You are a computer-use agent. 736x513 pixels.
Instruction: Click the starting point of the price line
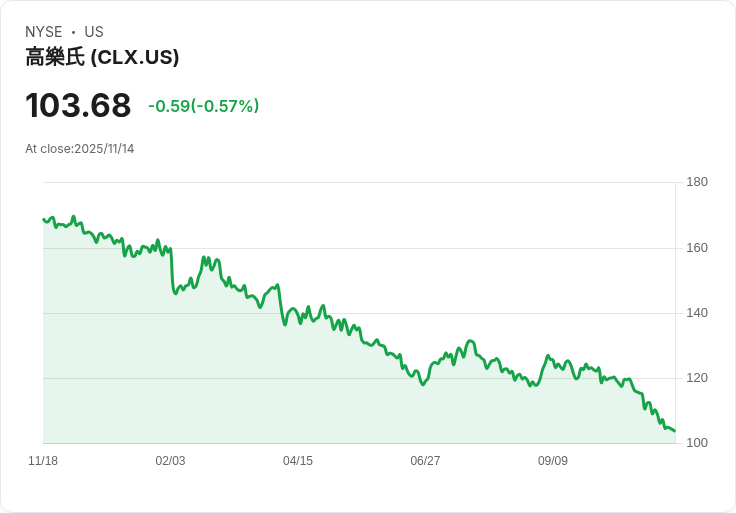coord(44,219)
